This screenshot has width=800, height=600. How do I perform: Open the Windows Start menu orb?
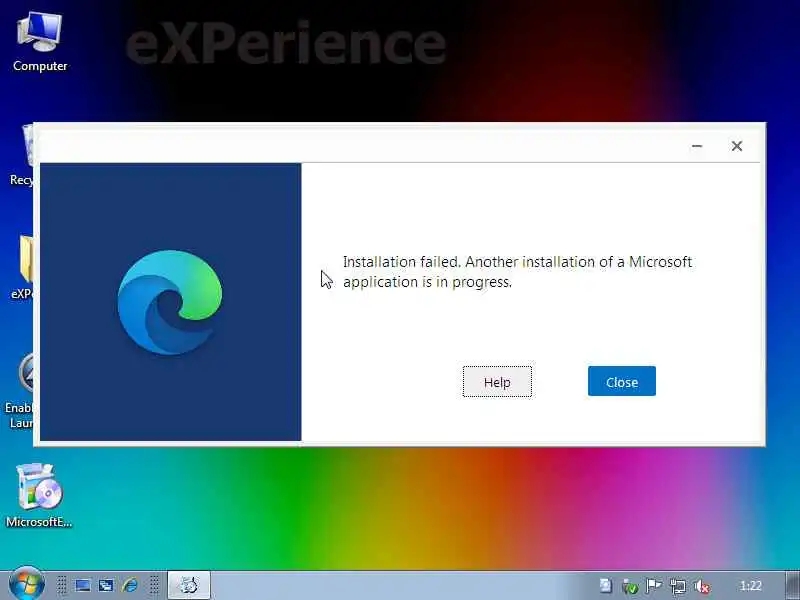pos(27,584)
